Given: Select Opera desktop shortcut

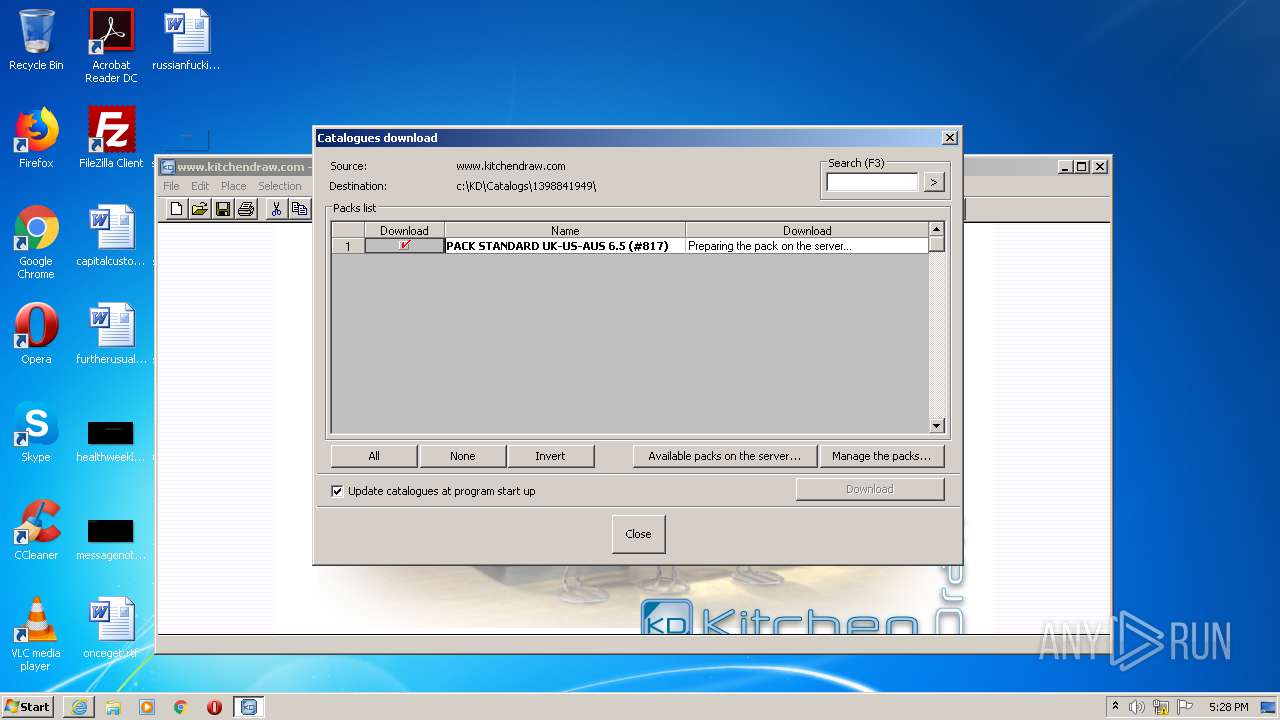Looking at the screenshot, I should point(36,334).
